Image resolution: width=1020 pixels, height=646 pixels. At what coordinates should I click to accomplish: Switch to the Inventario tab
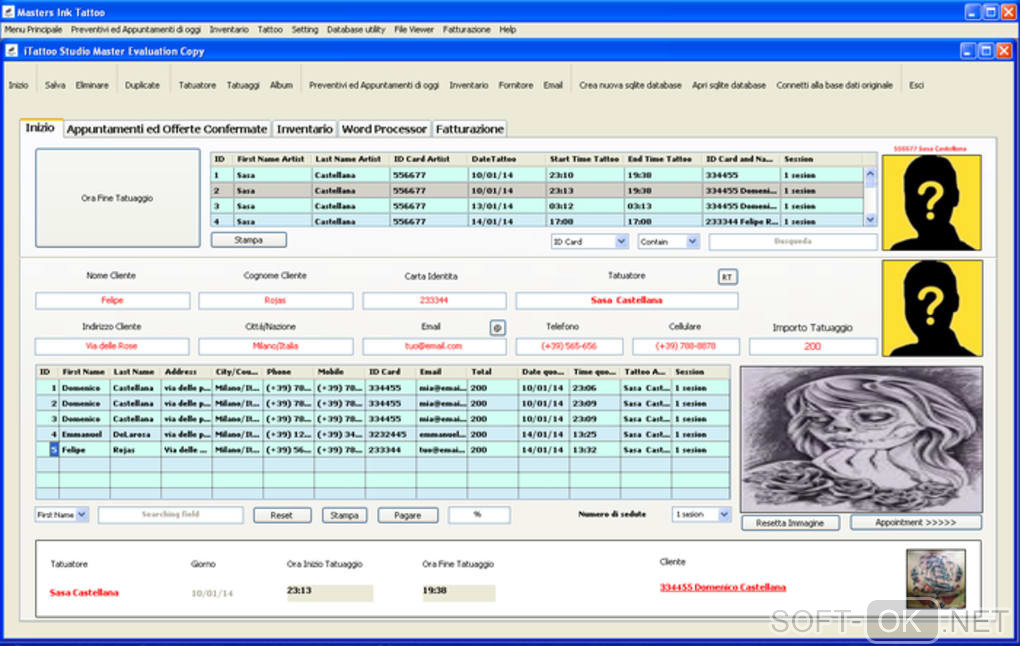pos(305,129)
